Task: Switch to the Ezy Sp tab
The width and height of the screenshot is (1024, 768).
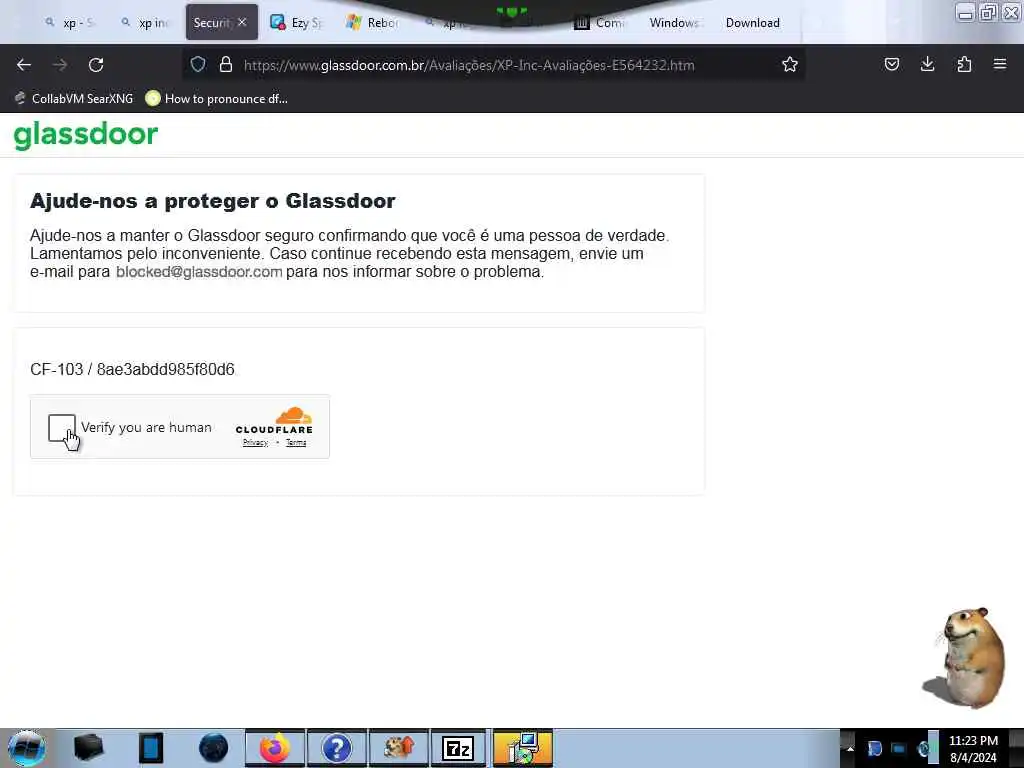Action: [298, 23]
